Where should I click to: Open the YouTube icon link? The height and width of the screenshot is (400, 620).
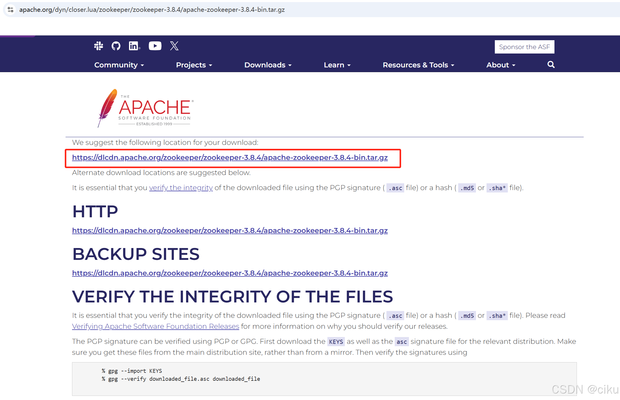(155, 46)
